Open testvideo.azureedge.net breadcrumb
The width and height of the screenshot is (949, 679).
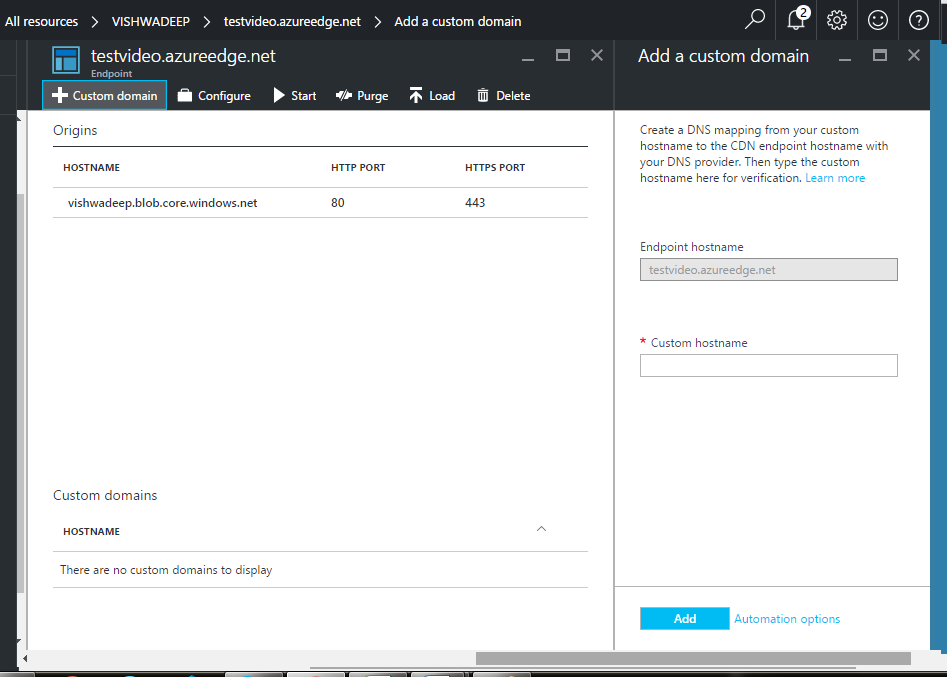tap(292, 22)
